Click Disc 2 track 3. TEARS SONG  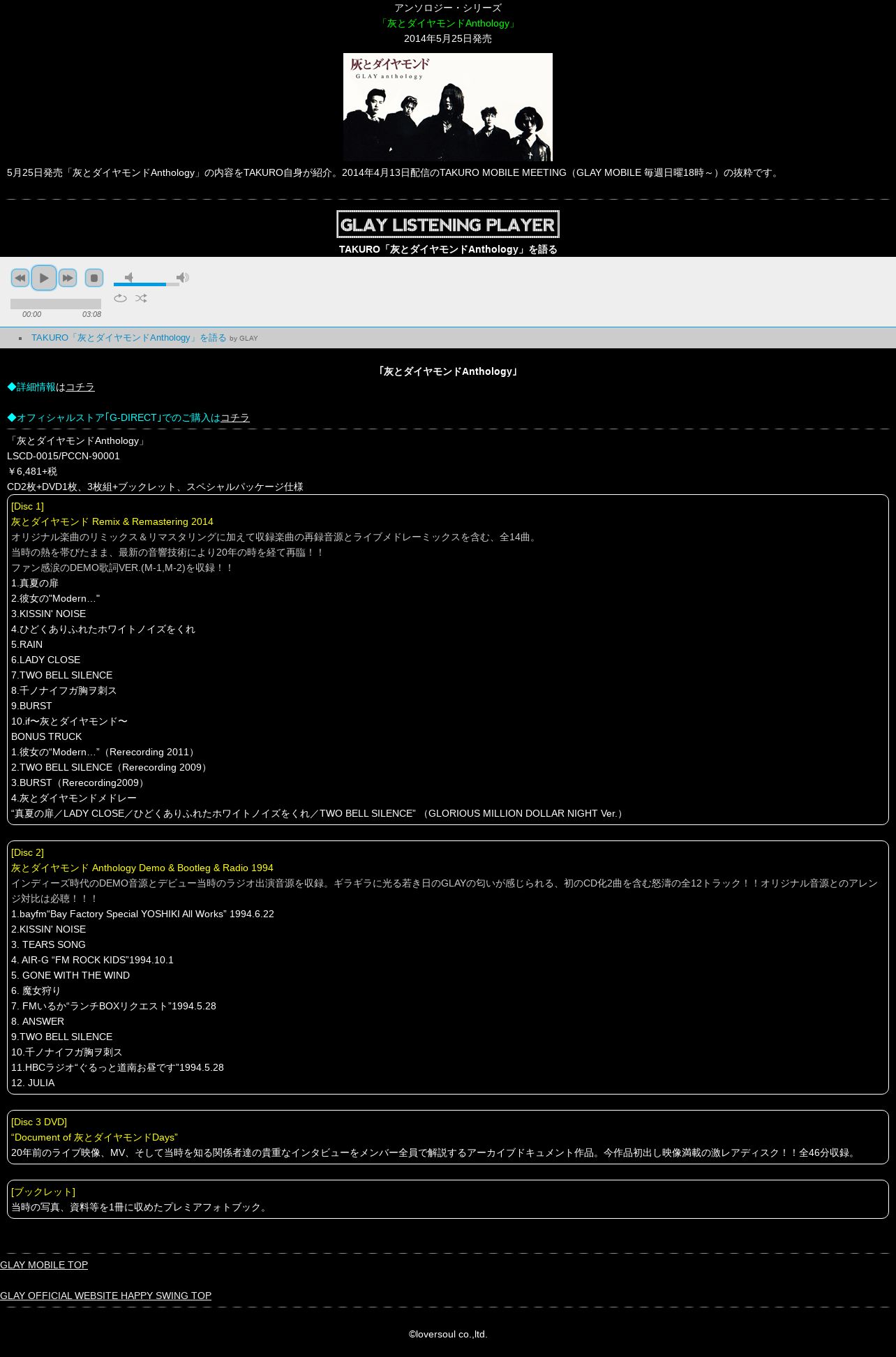tap(48, 944)
